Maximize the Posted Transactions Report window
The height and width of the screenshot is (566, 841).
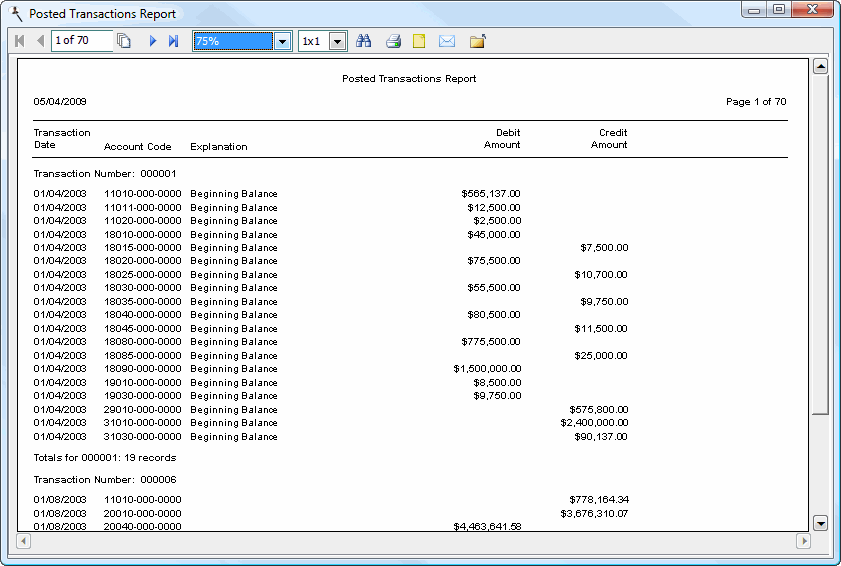(778, 10)
